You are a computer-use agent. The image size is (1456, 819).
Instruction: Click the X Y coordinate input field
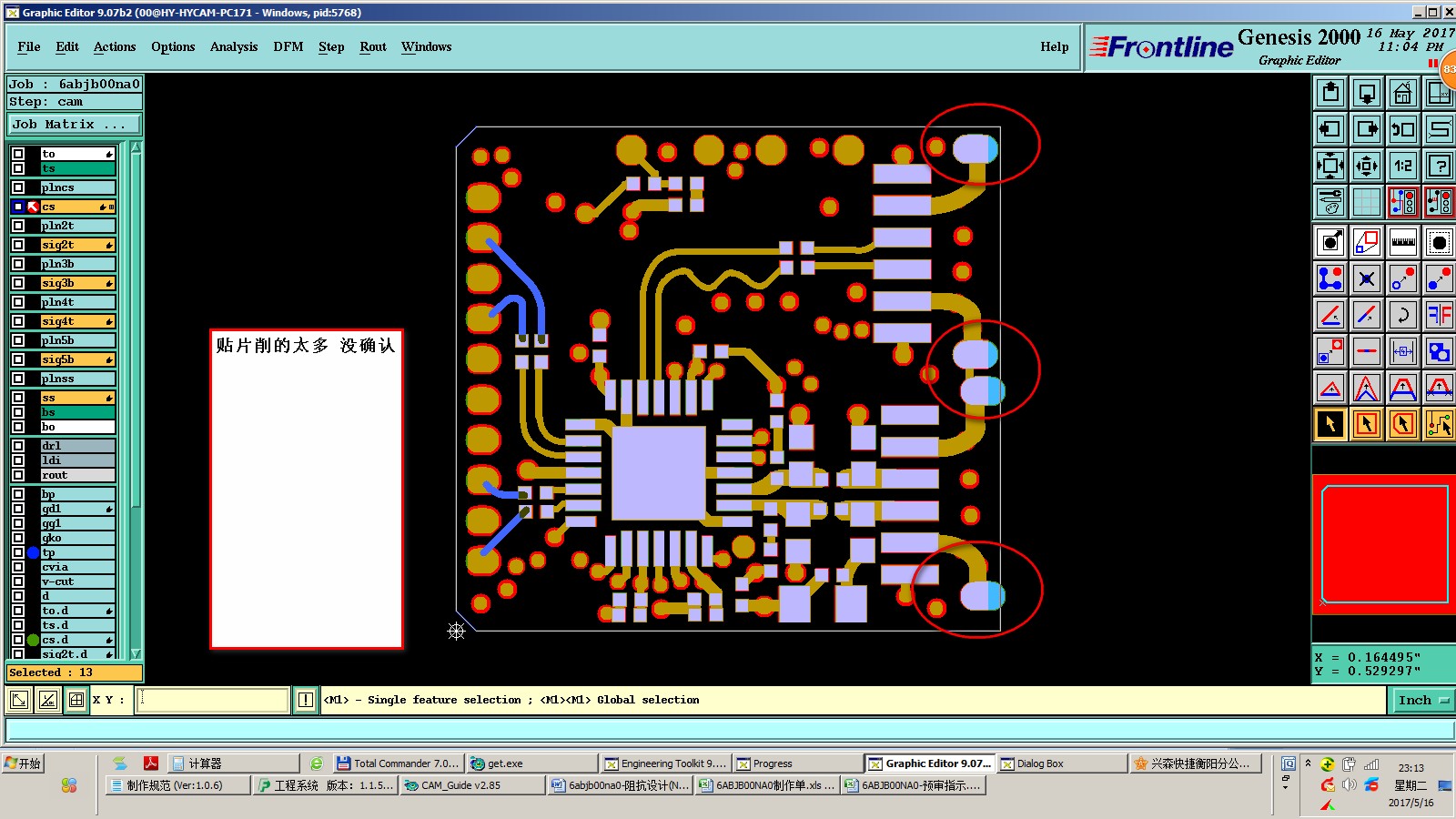pyautogui.click(x=212, y=700)
